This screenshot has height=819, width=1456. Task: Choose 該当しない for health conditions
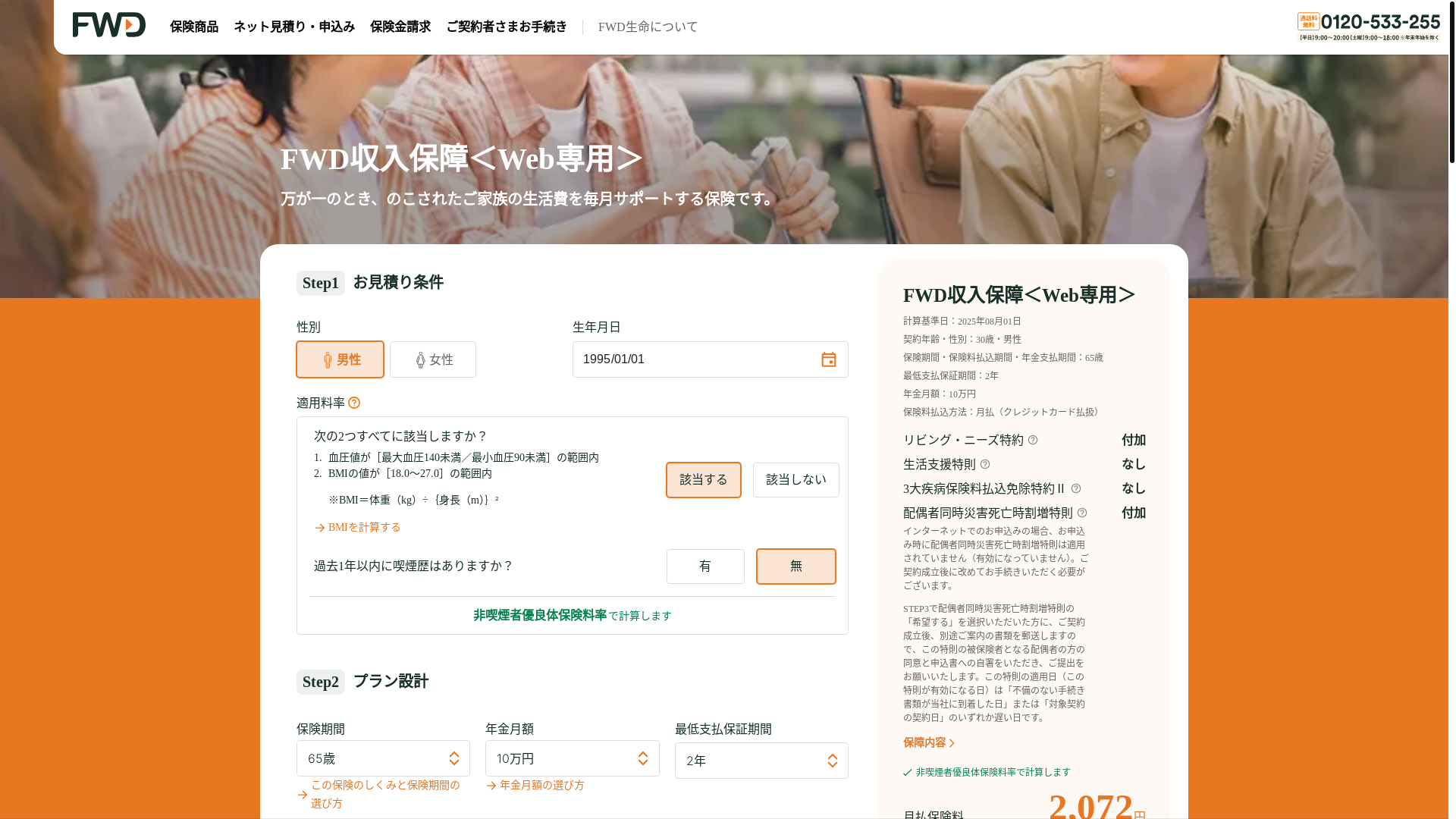pyautogui.click(x=796, y=480)
